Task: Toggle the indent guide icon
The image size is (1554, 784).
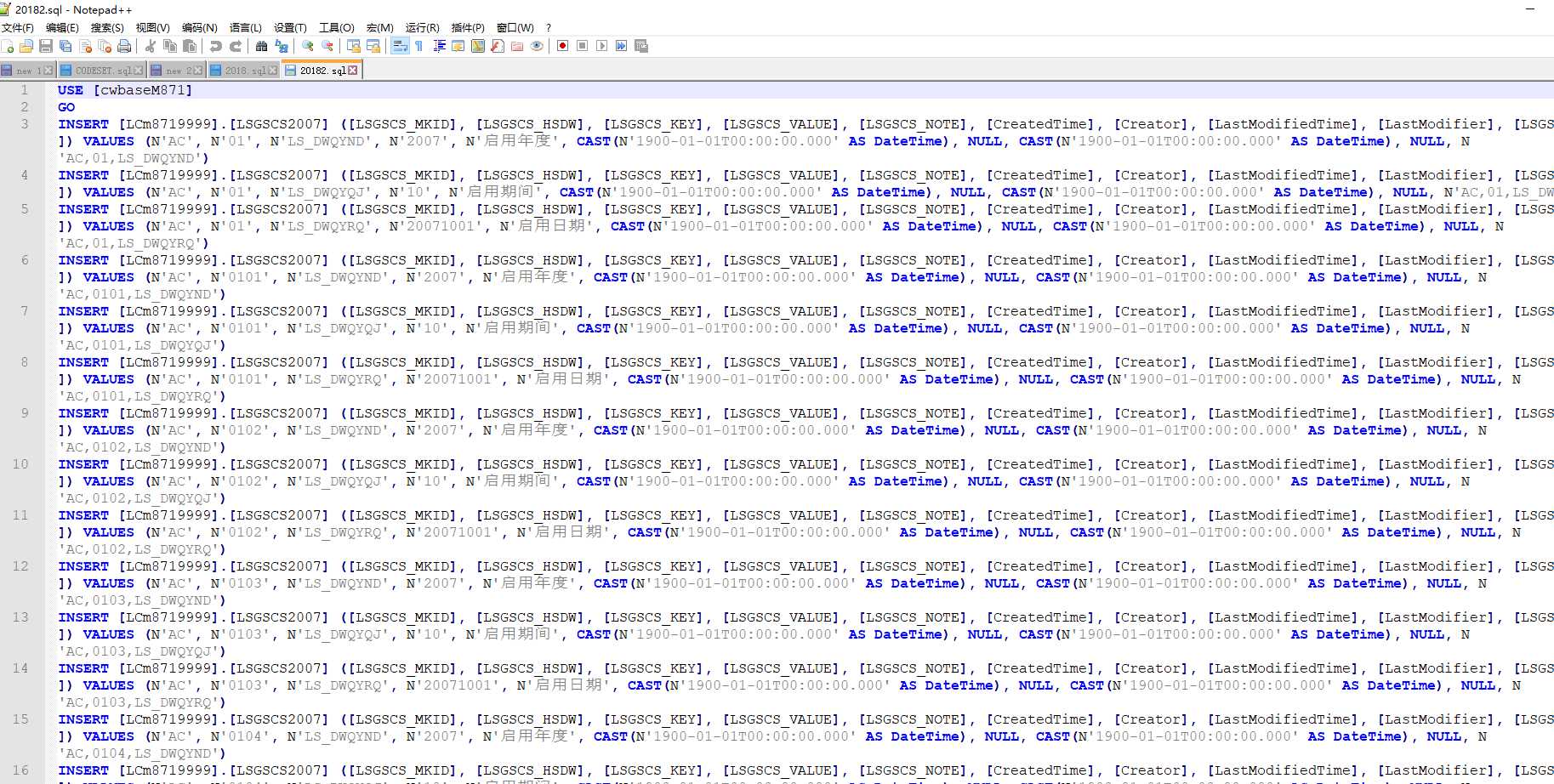Action: pyautogui.click(x=439, y=46)
